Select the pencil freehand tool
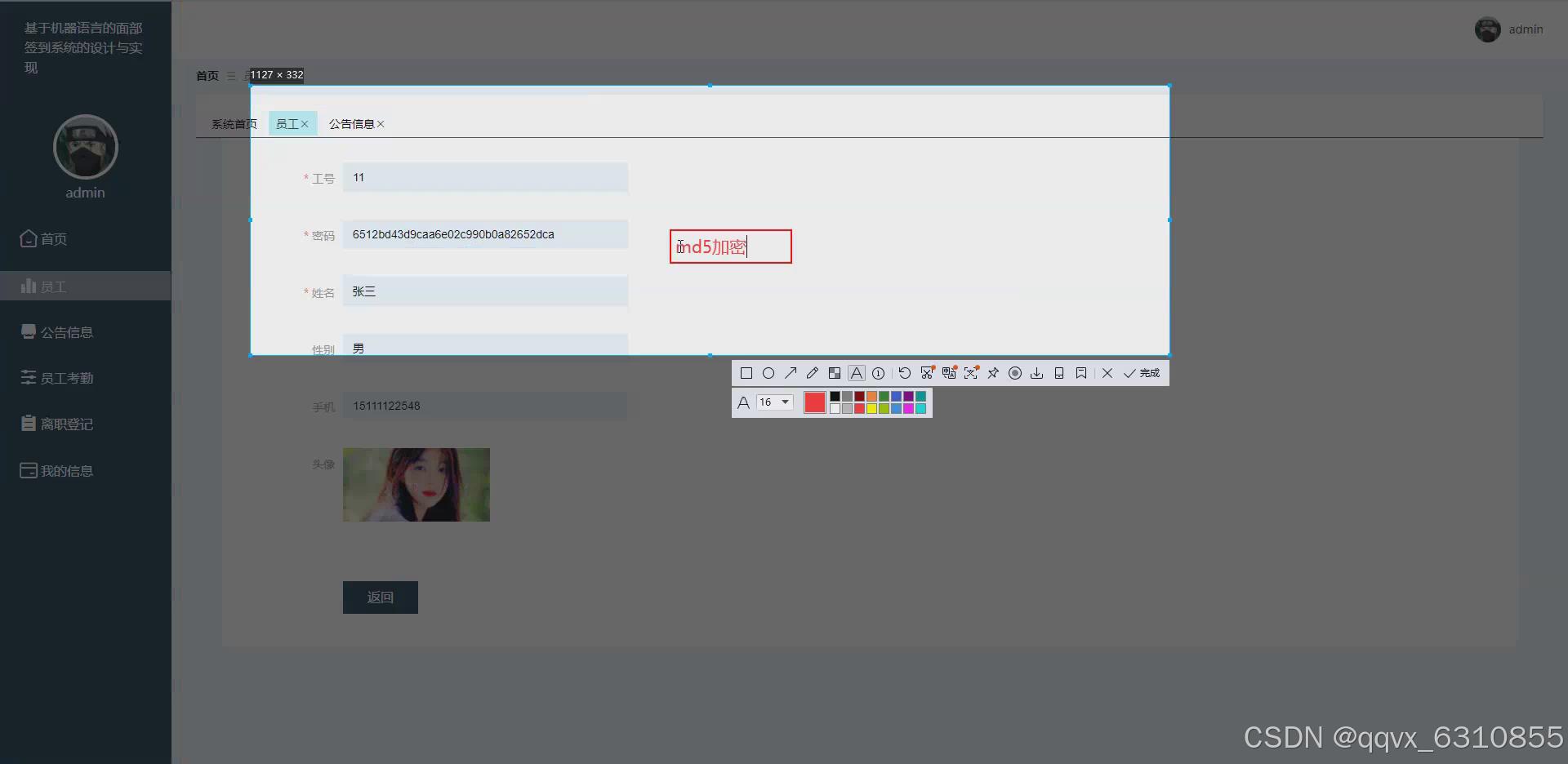 [x=813, y=373]
